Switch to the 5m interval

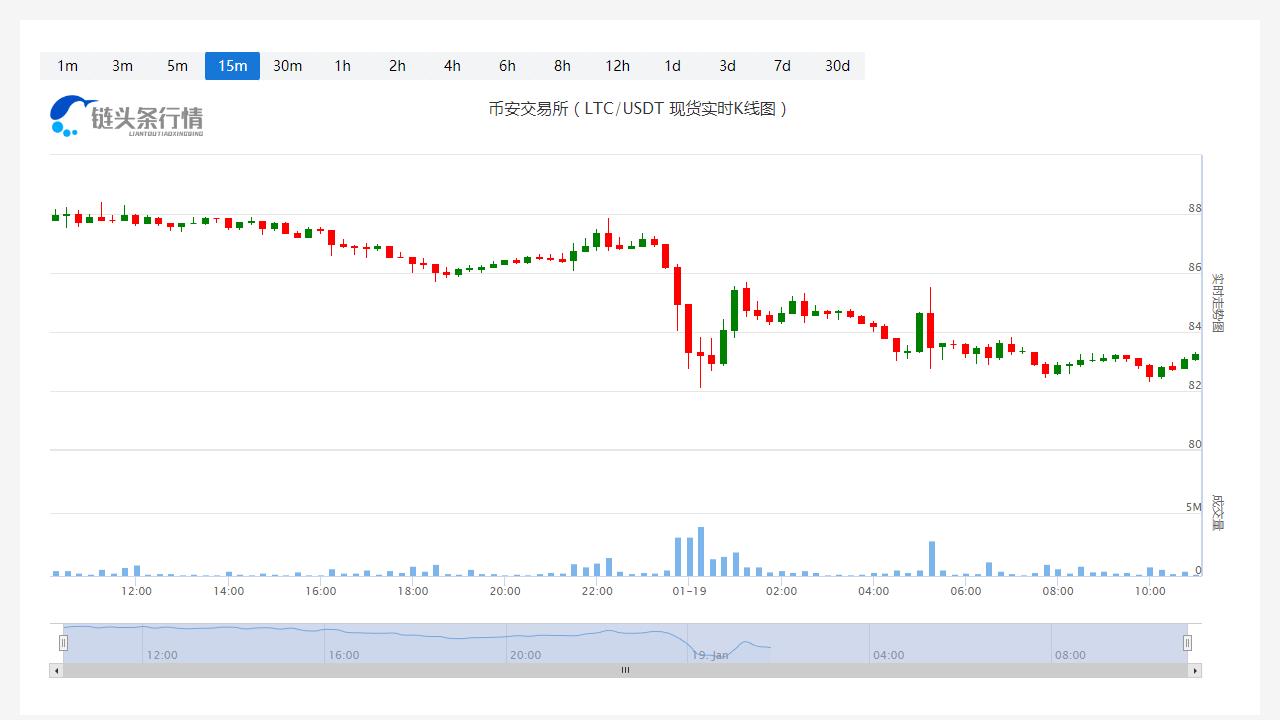click(x=177, y=66)
